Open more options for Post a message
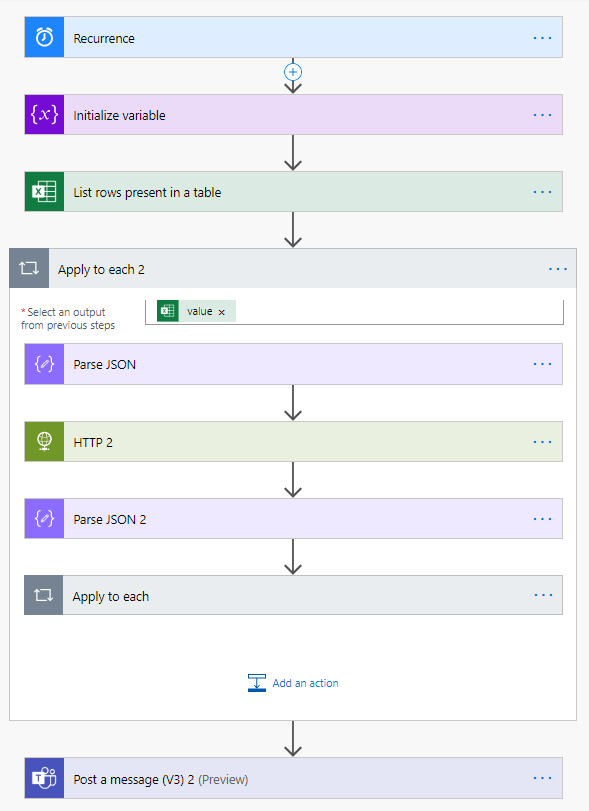 542,778
